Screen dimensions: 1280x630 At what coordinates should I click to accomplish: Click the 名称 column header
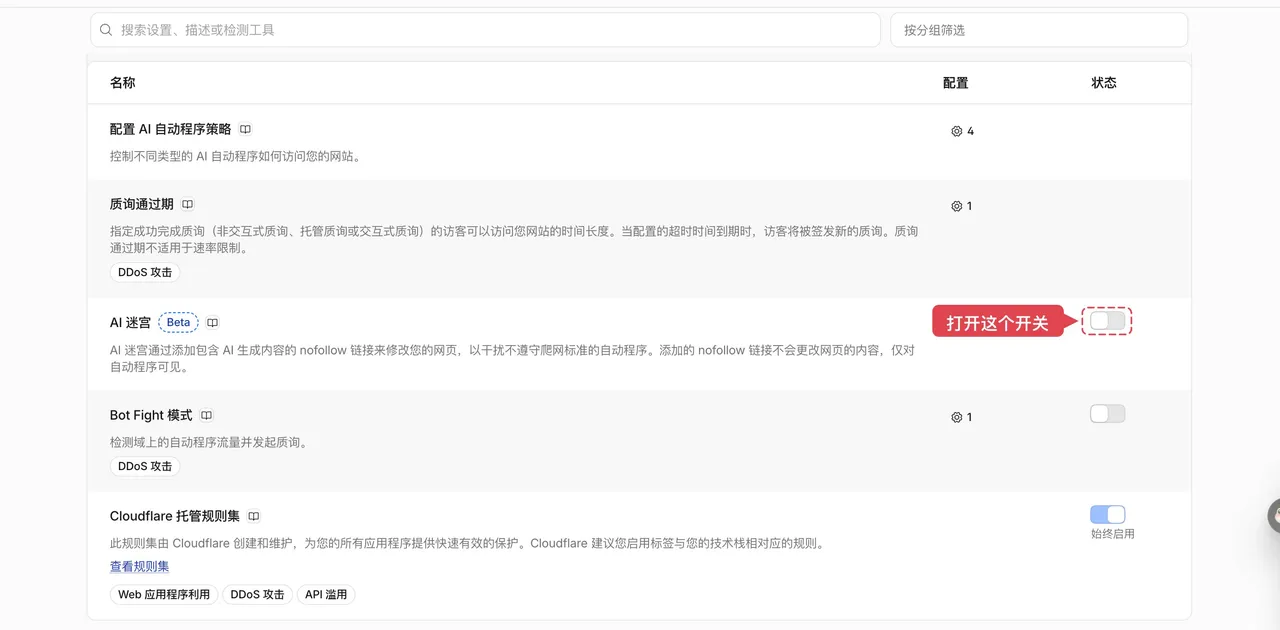click(122, 83)
